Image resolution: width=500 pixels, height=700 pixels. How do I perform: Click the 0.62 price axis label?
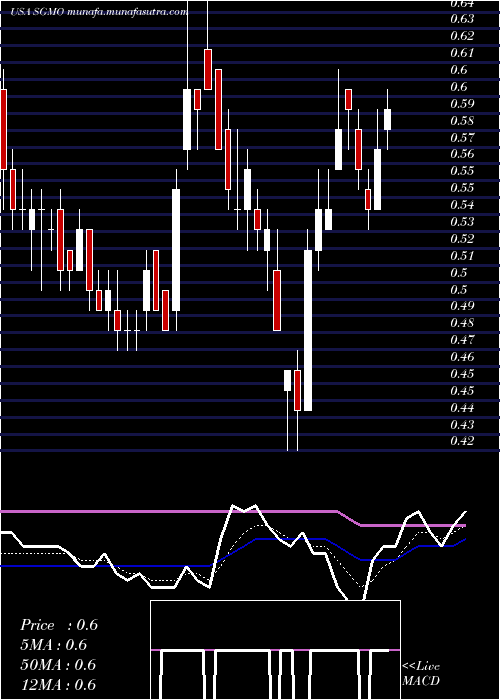(462, 36)
